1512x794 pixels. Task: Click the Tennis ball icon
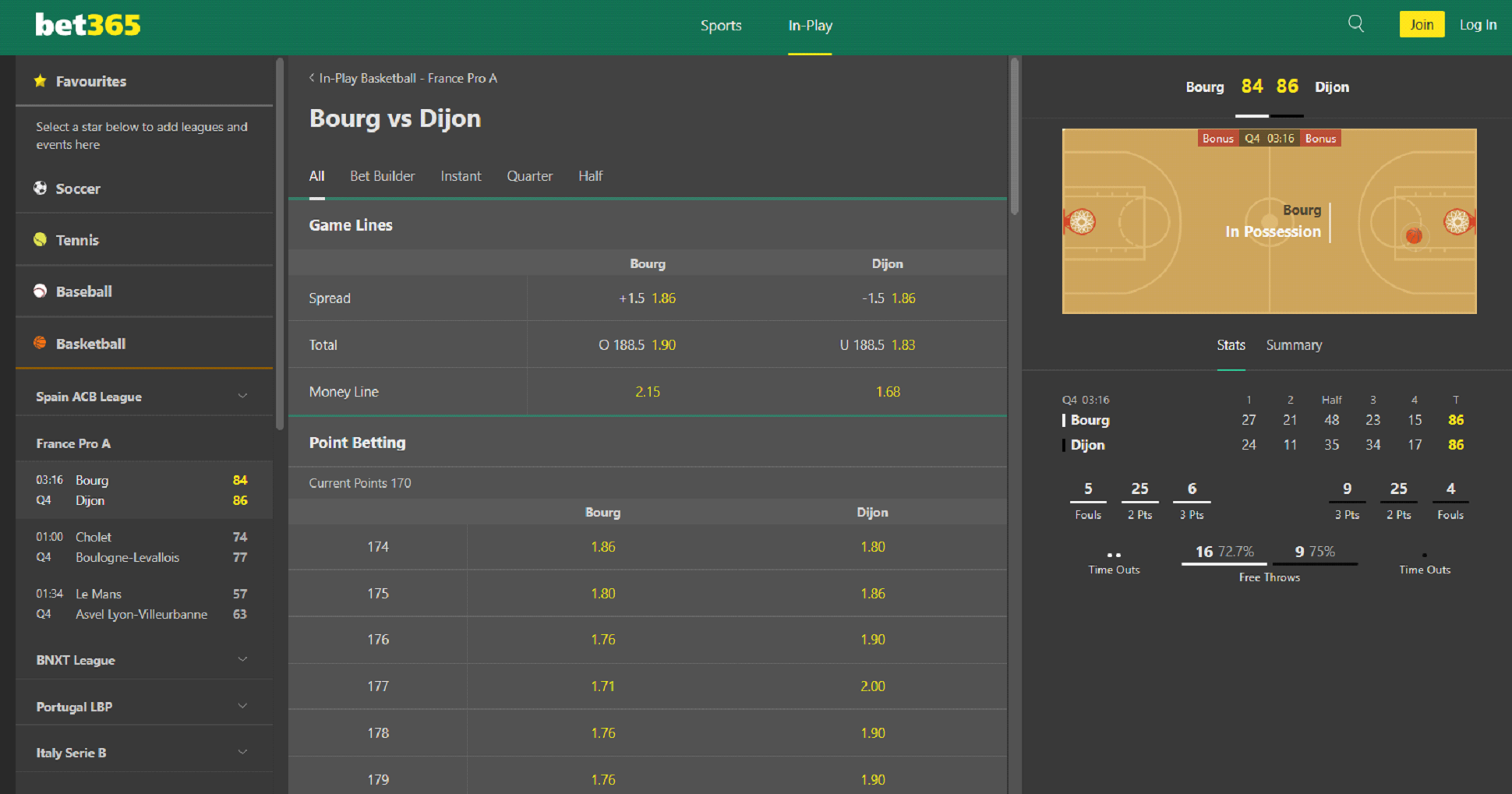click(40, 239)
